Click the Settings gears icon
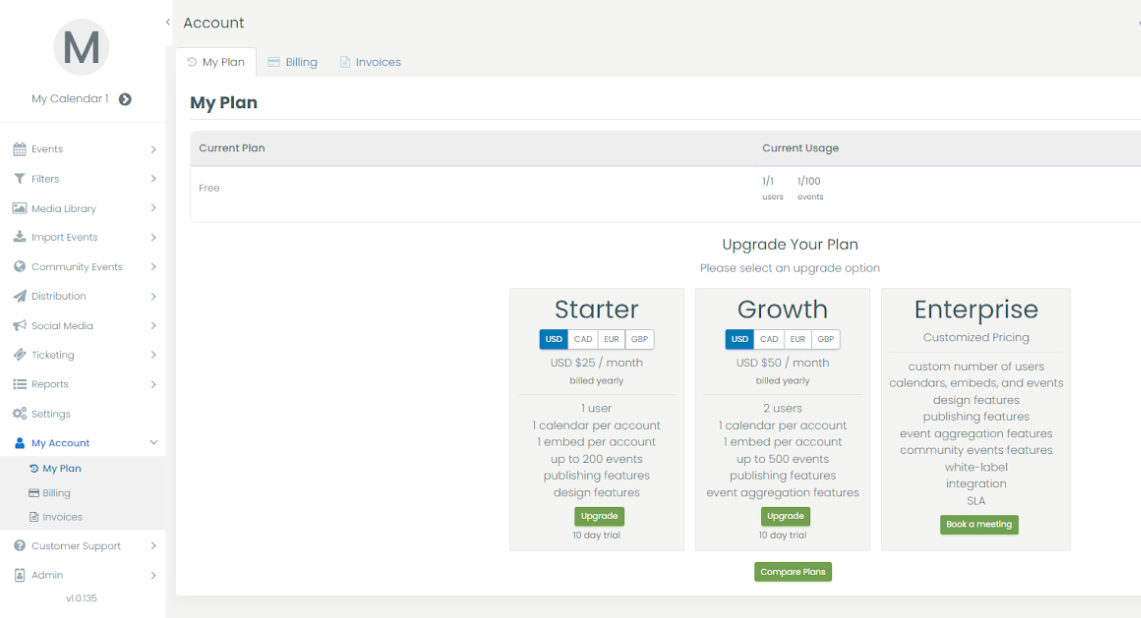1141x618 pixels. click(20, 413)
